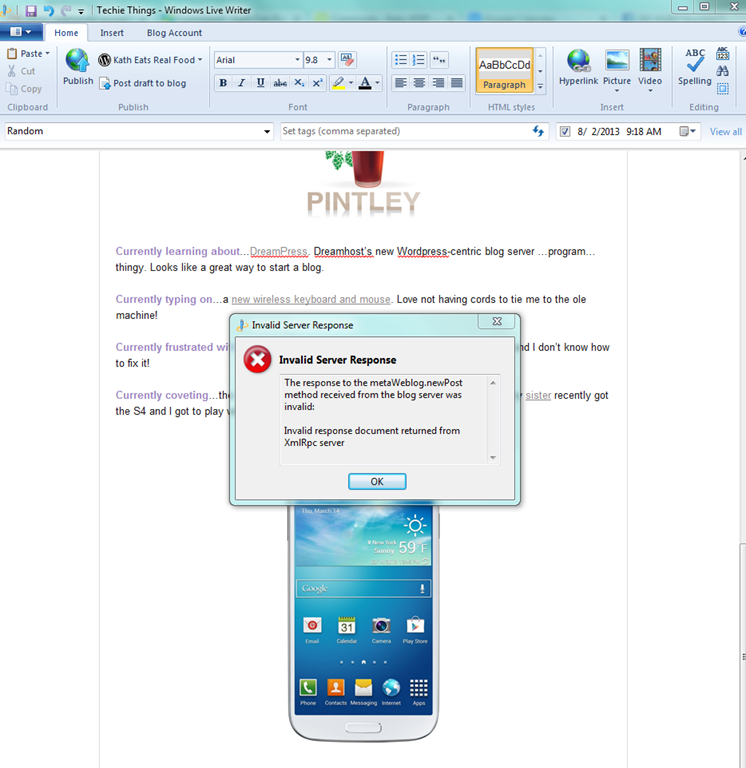
Task: Expand the Random category dropdown
Action: [267, 132]
